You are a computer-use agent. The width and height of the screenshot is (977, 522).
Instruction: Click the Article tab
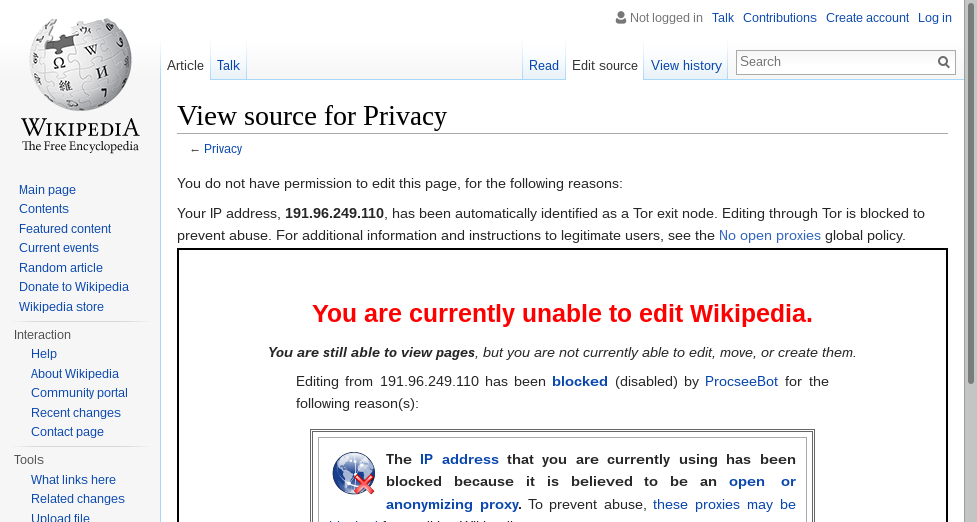[x=185, y=65]
